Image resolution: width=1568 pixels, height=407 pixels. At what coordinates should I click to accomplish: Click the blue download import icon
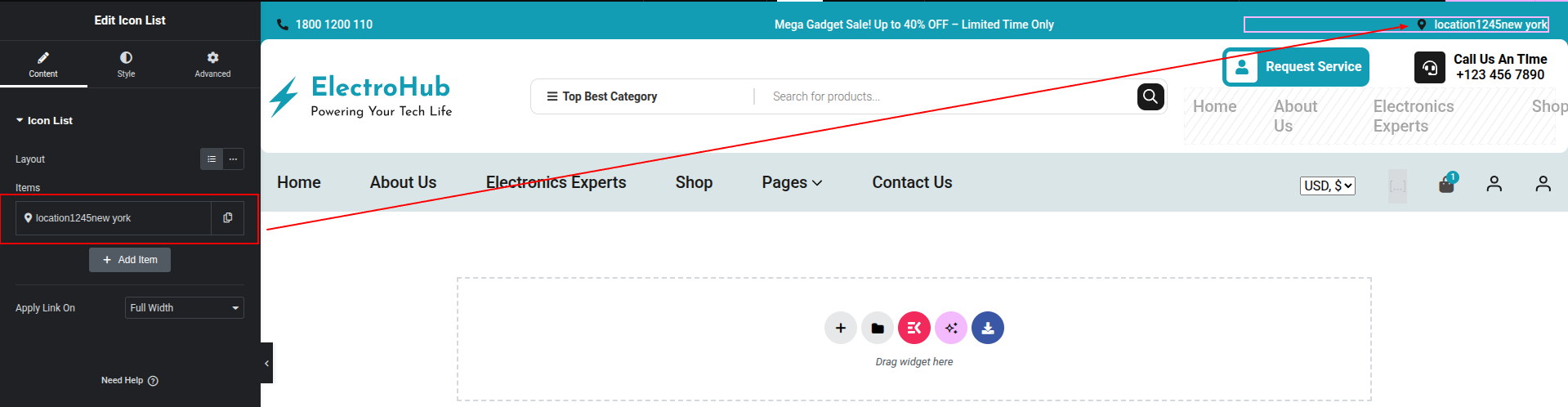coord(987,329)
